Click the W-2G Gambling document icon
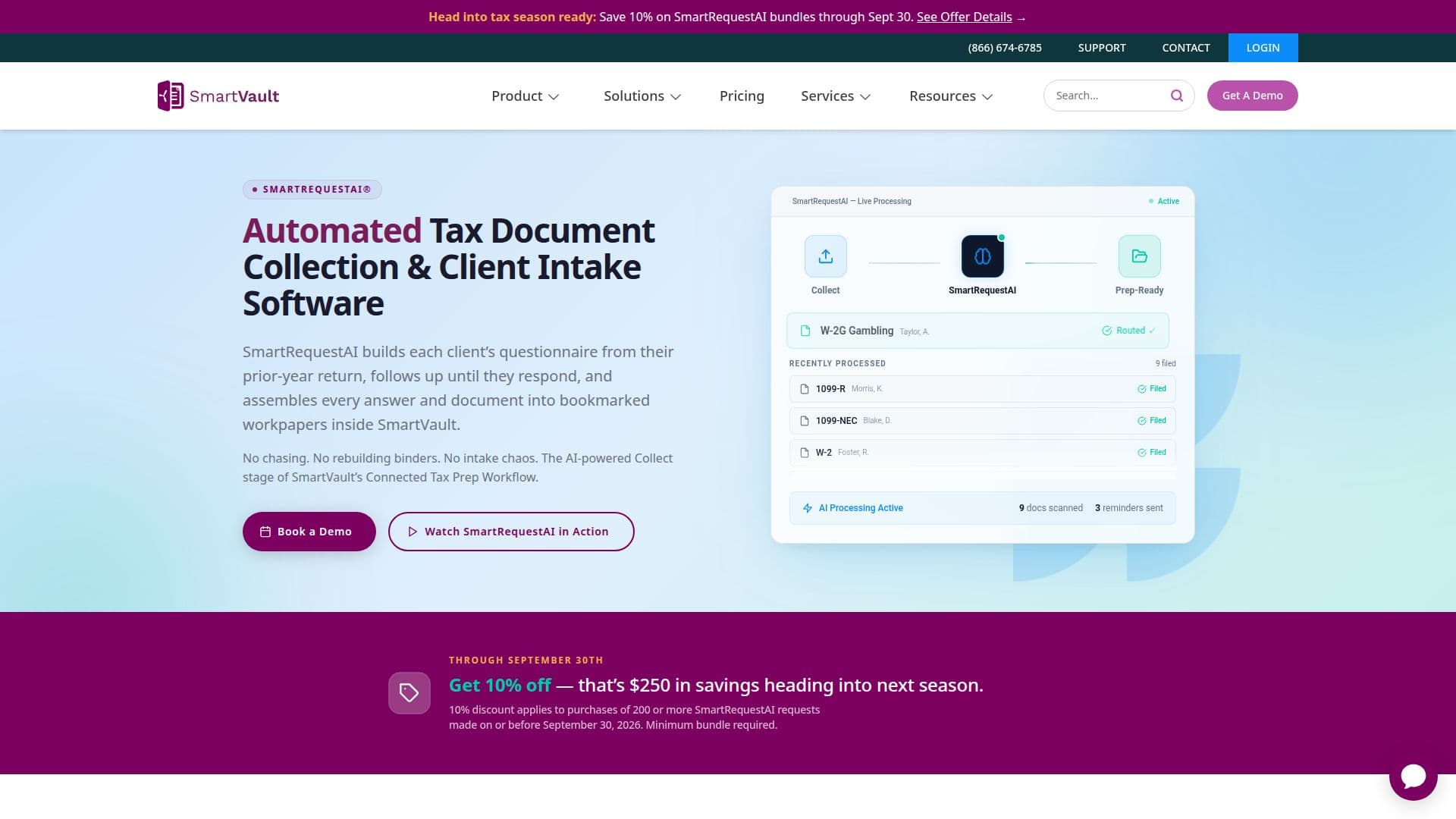The width and height of the screenshot is (1456, 819). point(805,331)
